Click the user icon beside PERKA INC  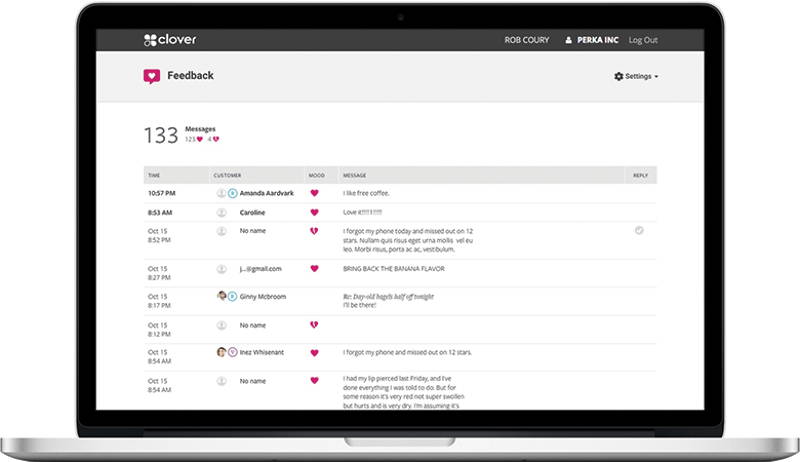[x=568, y=40]
